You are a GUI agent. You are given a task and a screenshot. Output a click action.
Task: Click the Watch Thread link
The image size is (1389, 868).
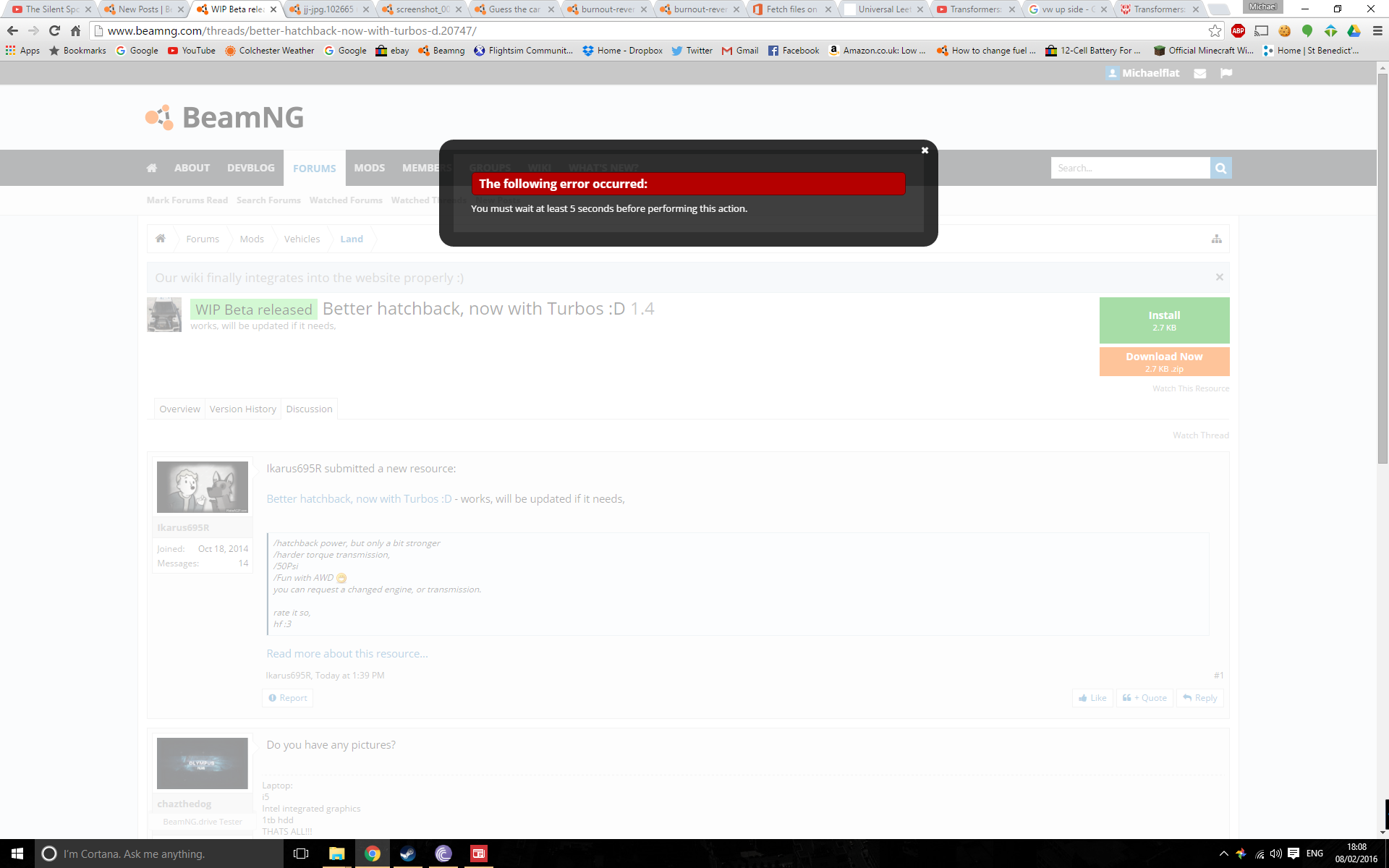point(1201,435)
